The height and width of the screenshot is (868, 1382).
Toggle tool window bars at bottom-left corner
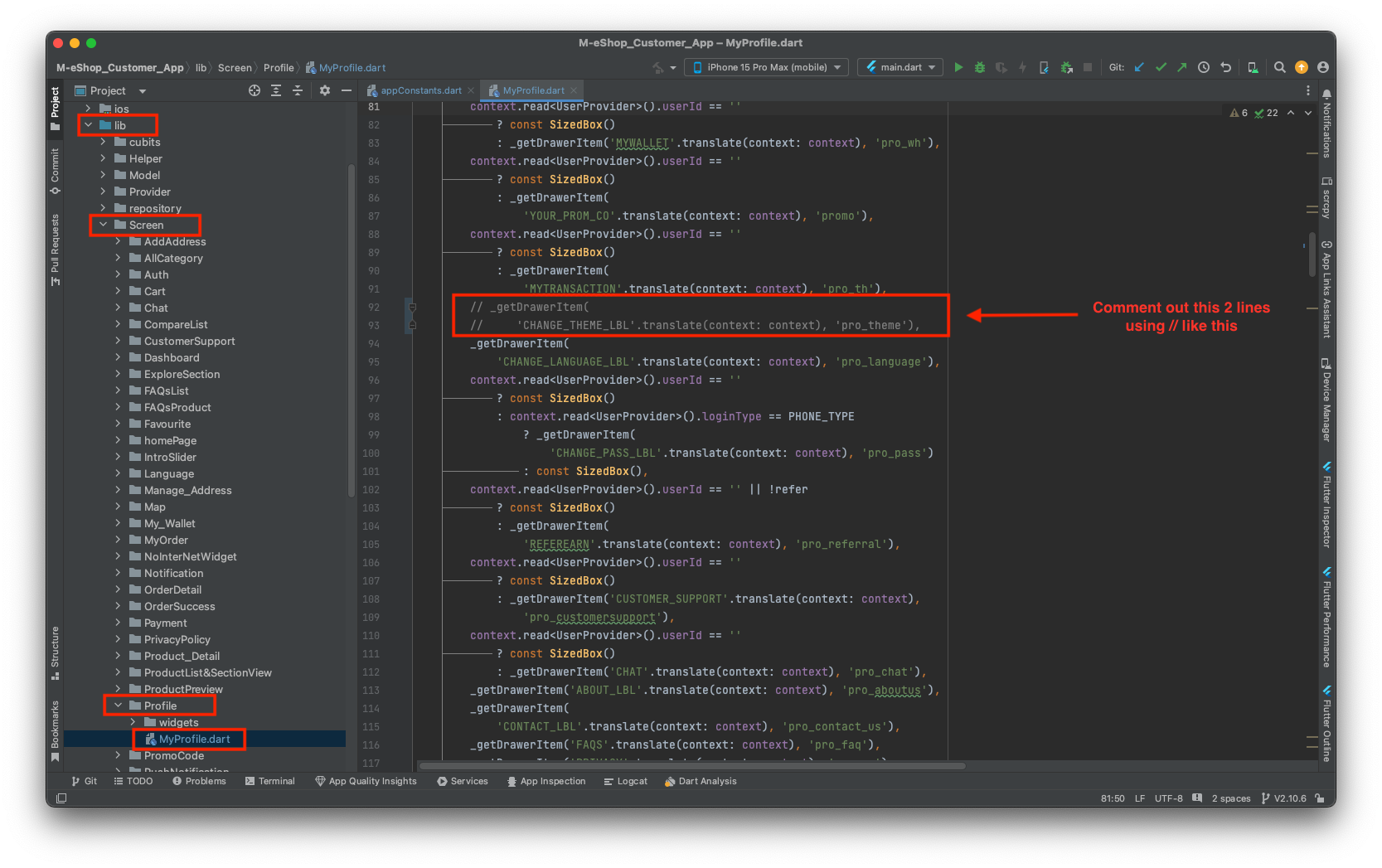pyautogui.click(x=61, y=798)
